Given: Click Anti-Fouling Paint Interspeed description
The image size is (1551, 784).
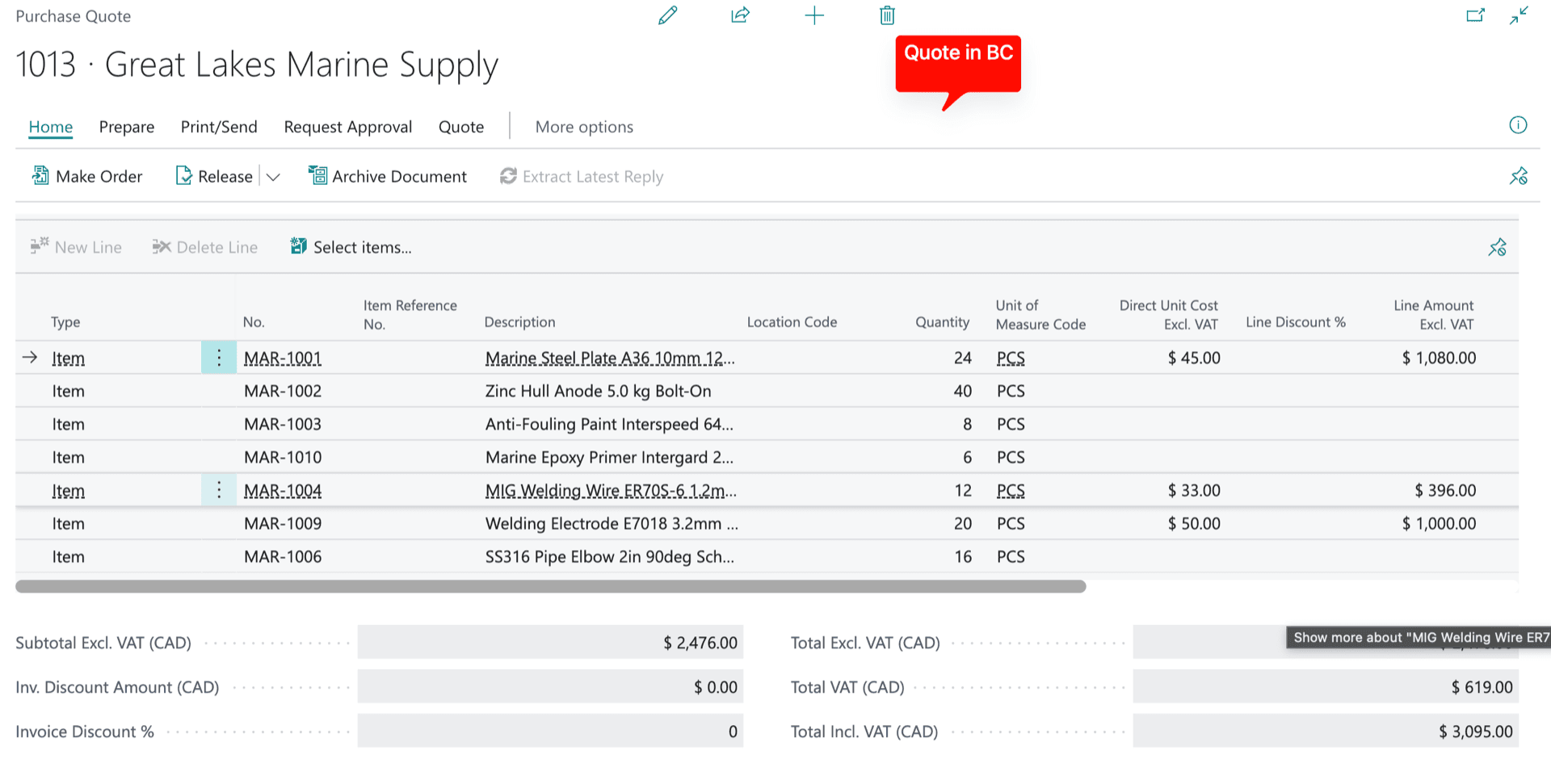Looking at the screenshot, I should 609,424.
